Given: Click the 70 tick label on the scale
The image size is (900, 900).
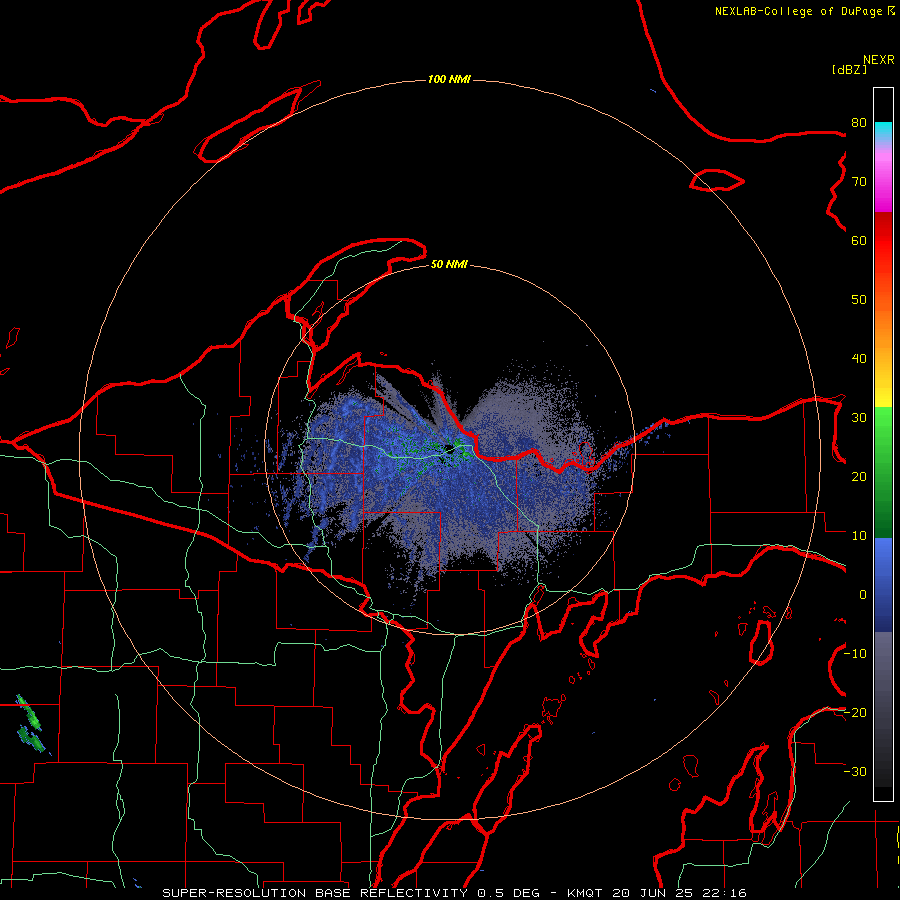Looking at the screenshot, I should [859, 182].
